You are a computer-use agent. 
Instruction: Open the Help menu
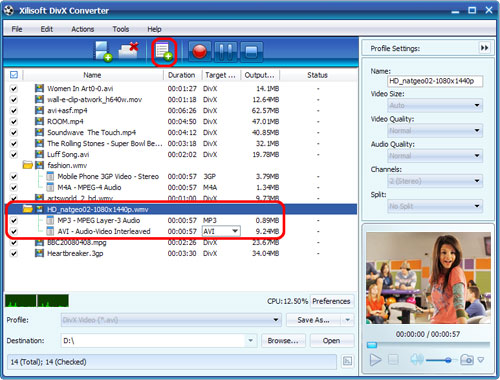click(x=154, y=29)
